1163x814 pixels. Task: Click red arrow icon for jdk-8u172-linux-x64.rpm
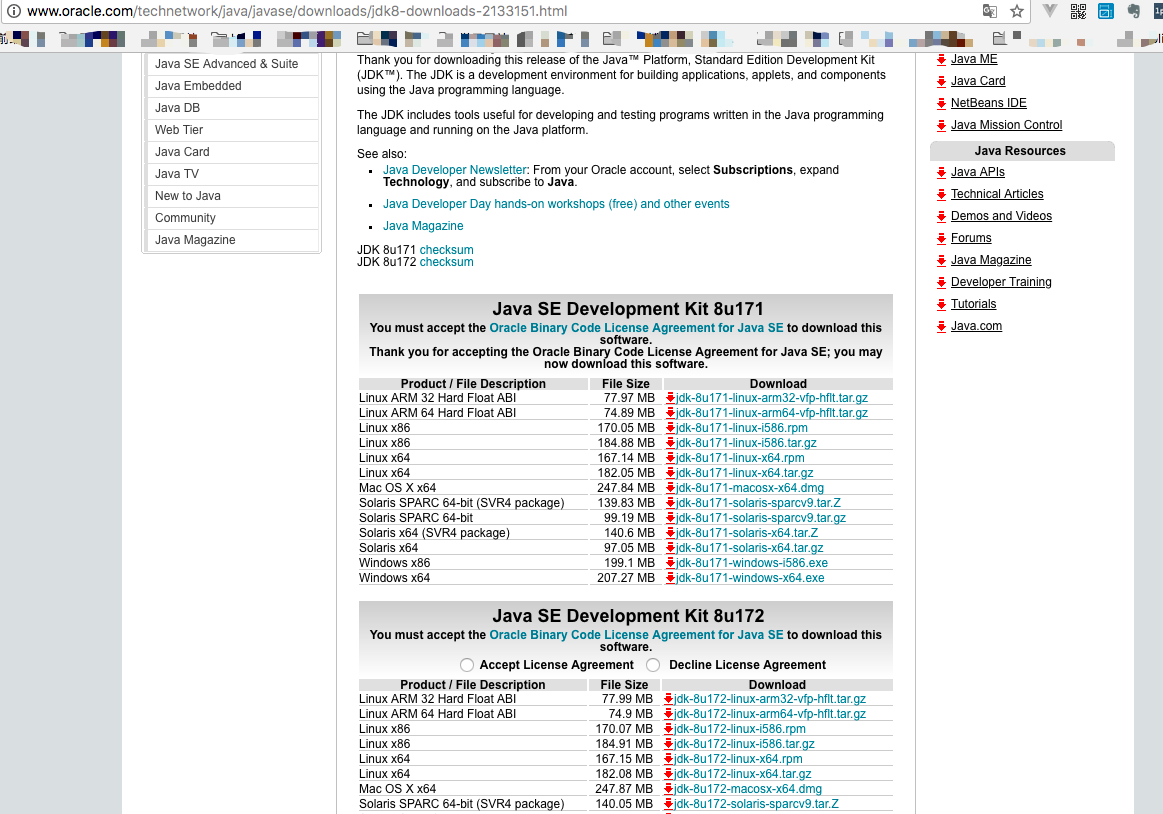point(668,759)
